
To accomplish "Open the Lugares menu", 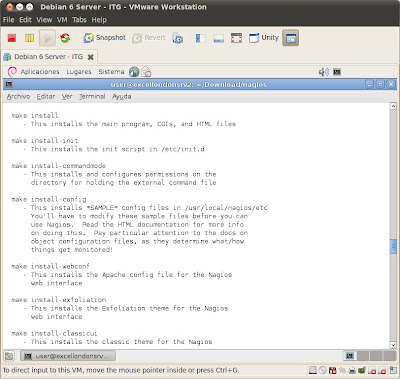I will (79, 72).
